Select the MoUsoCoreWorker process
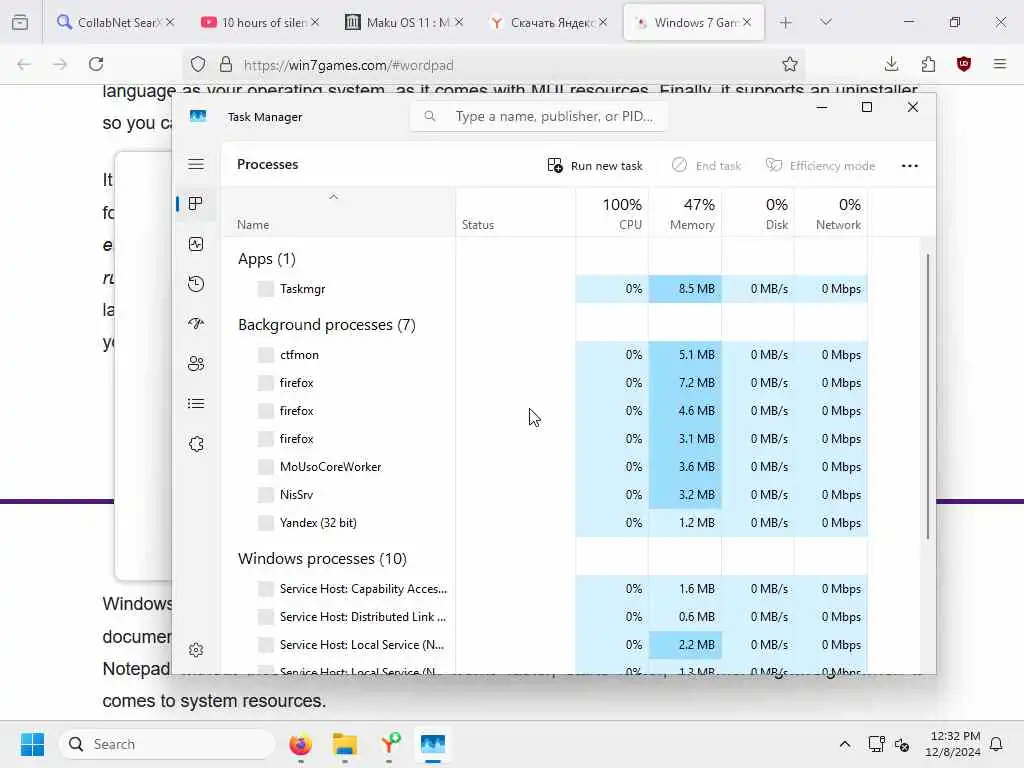 545,467
